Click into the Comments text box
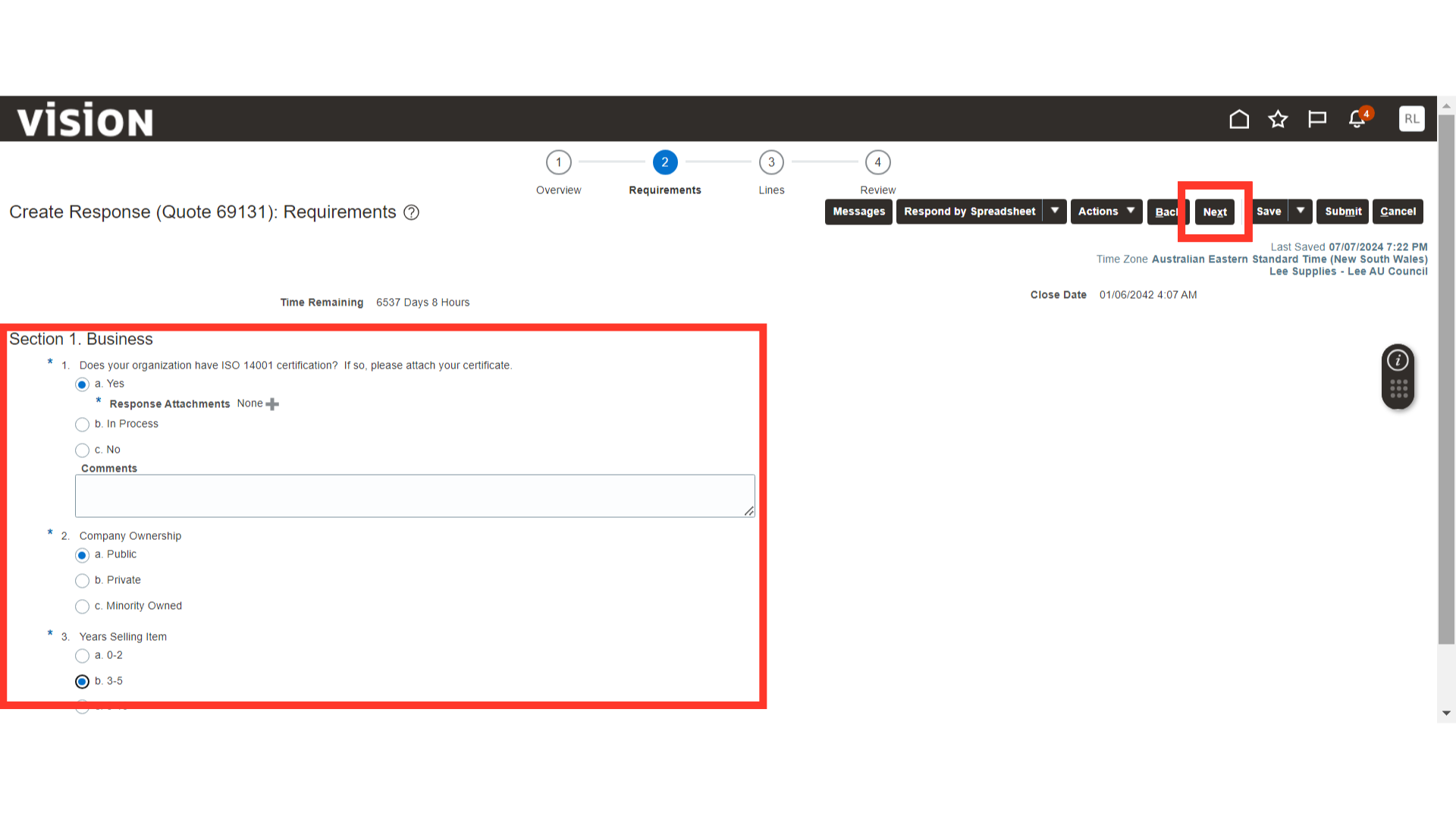1456x819 pixels. click(x=415, y=496)
